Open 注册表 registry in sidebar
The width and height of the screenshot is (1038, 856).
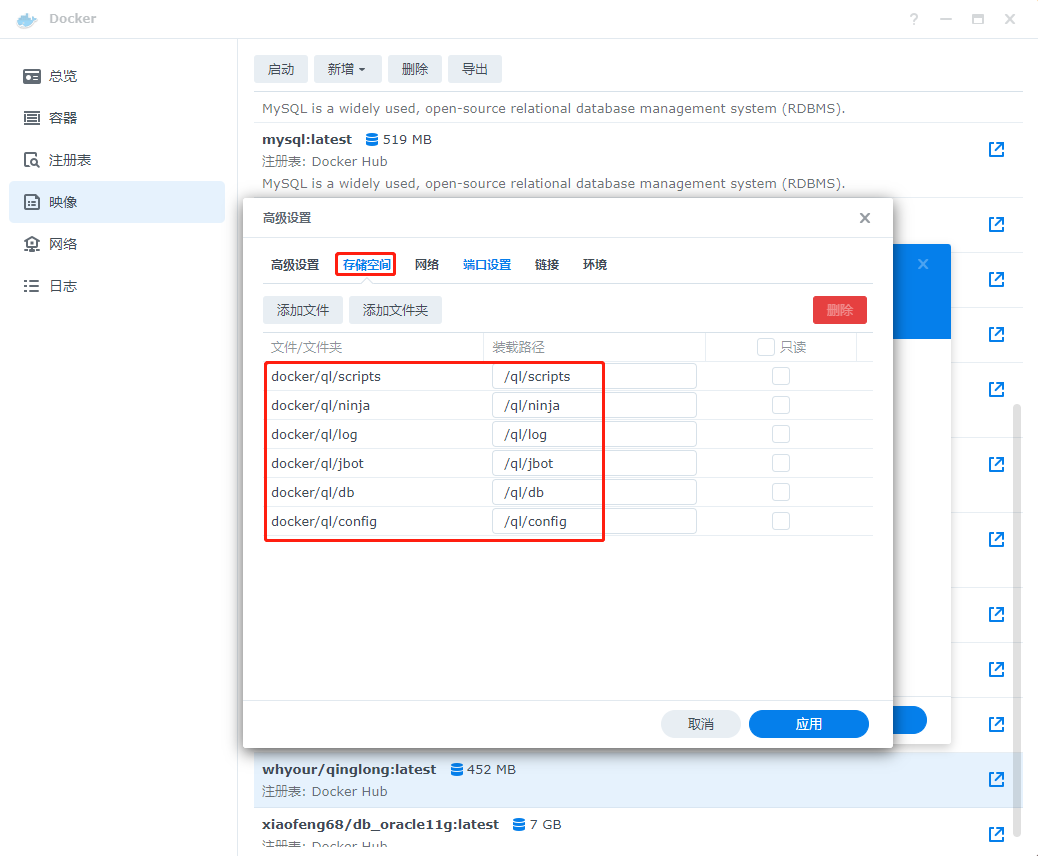[x=70, y=160]
